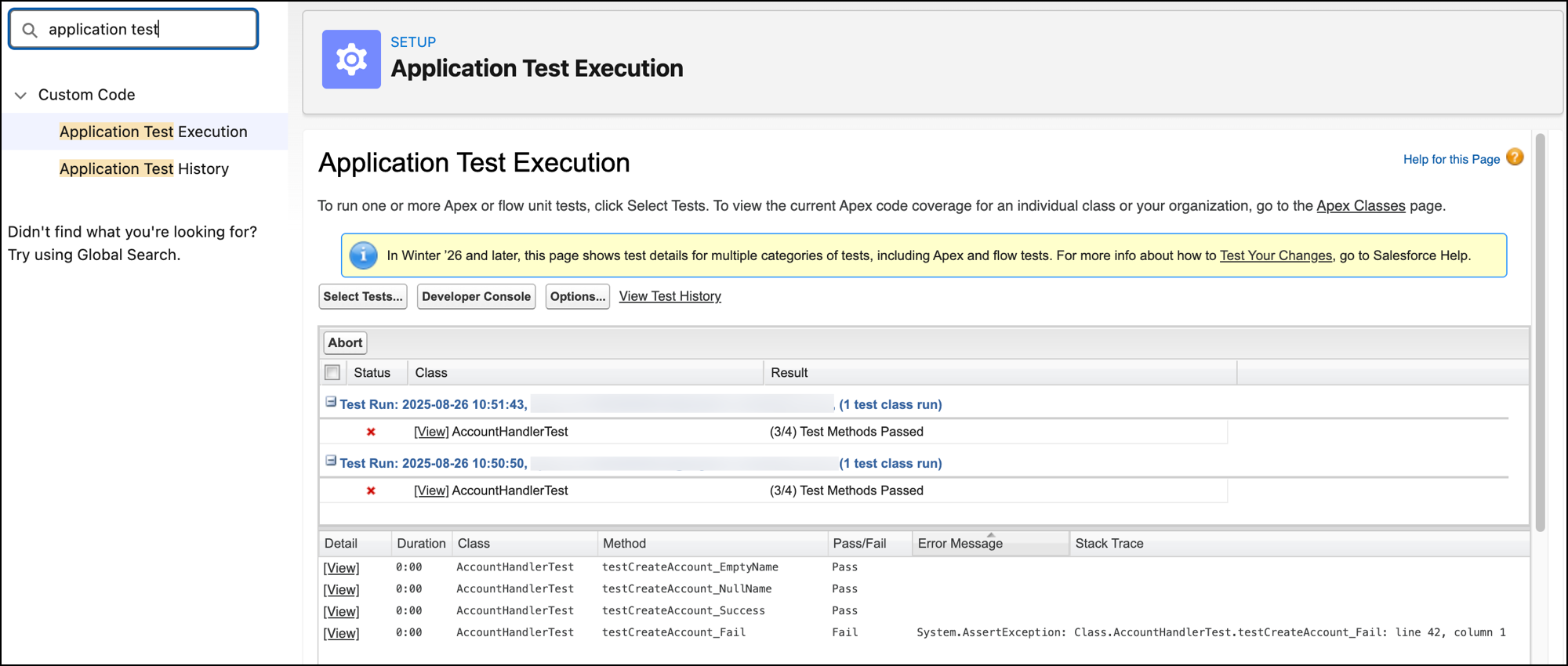Click the Setup gear icon
1568x666 pixels.
pos(351,60)
